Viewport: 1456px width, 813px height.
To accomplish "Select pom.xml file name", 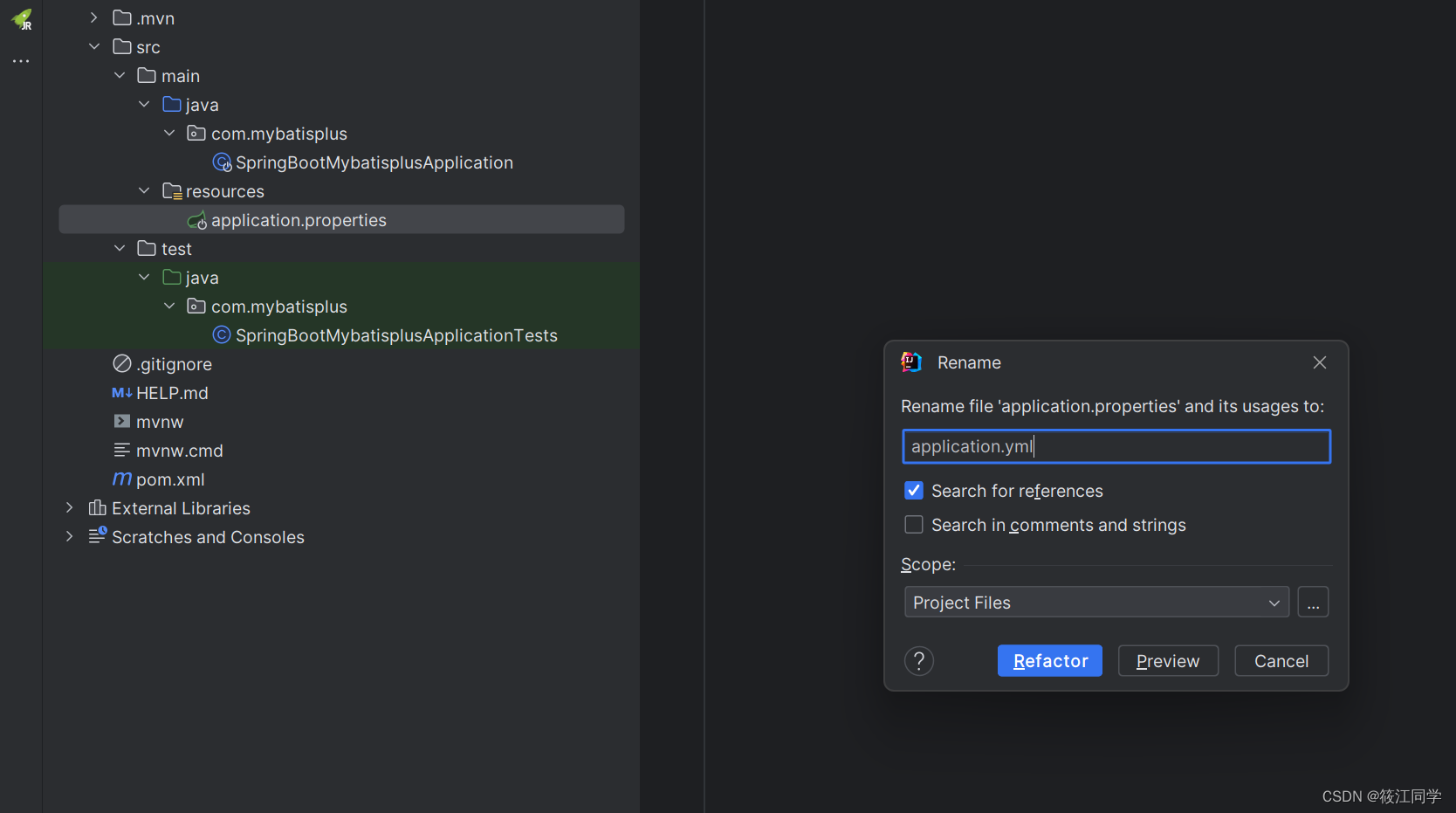I will pyautogui.click(x=170, y=479).
